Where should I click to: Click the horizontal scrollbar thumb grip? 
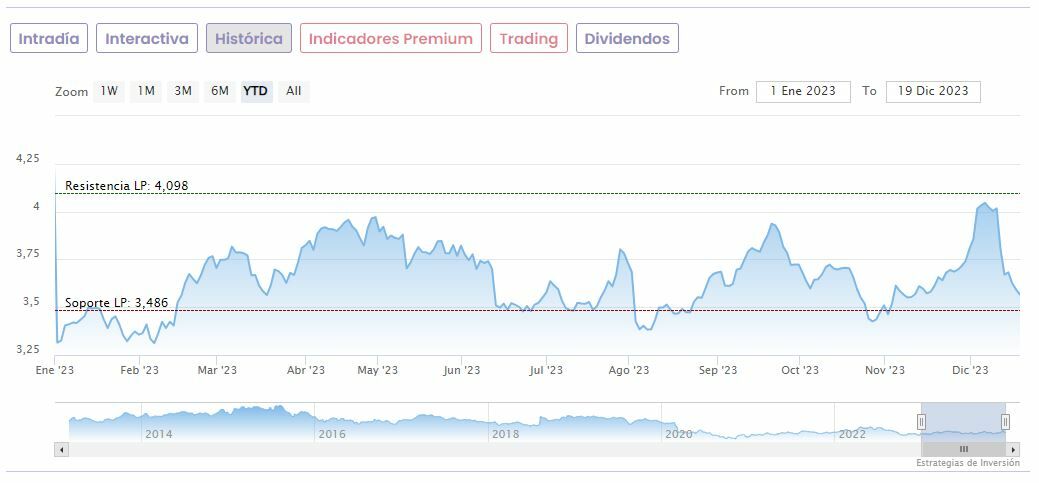click(963, 450)
